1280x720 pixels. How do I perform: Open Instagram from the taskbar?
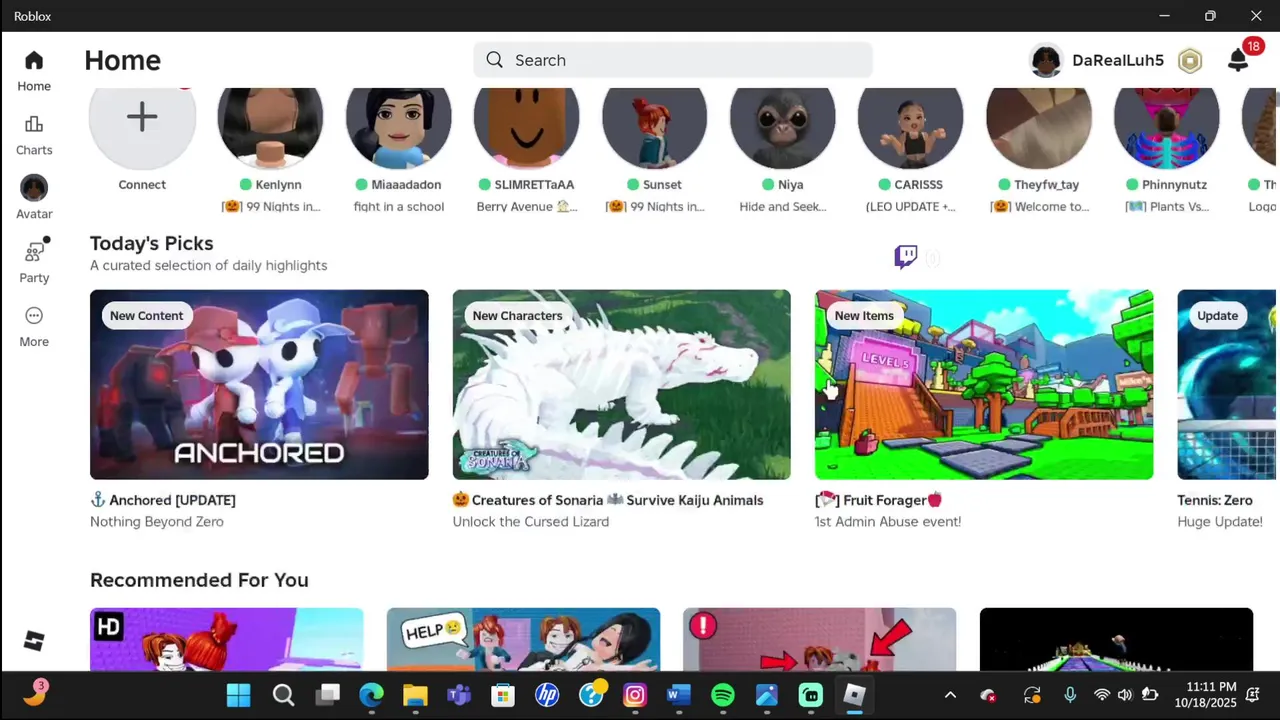point(635,695)
